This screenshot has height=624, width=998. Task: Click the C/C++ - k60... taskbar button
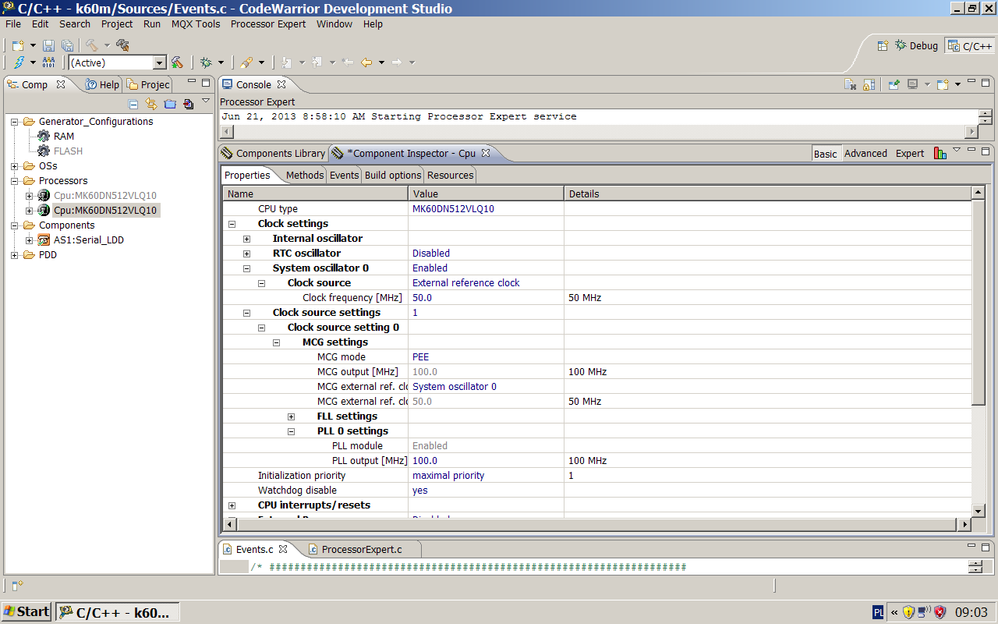(x=117, y=613)
